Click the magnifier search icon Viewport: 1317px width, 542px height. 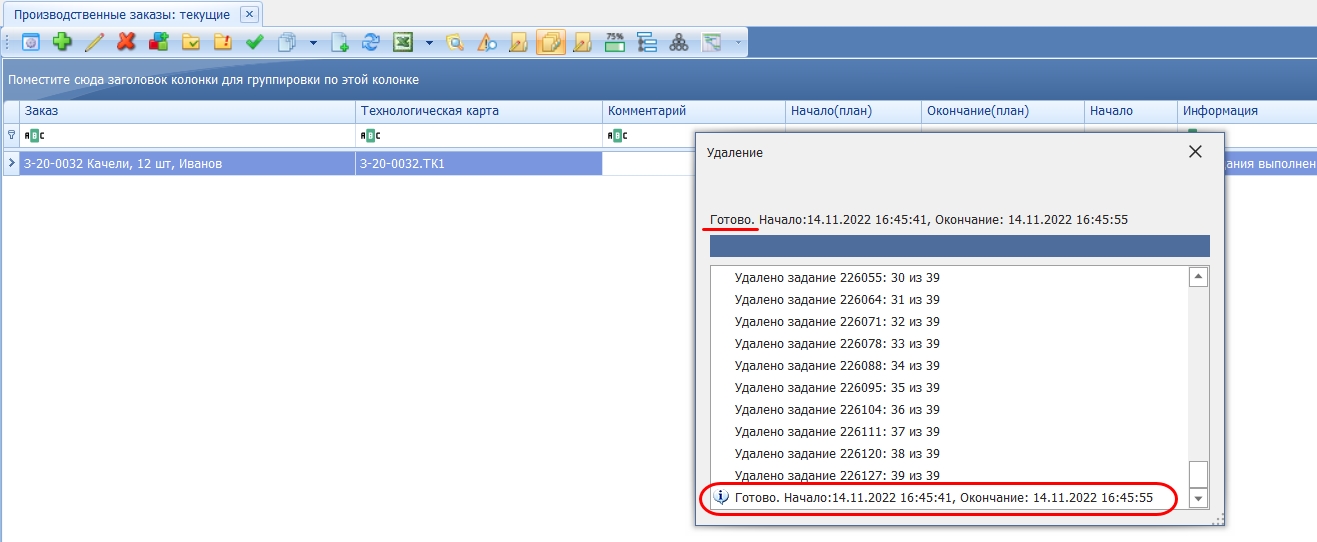[x=455, y=42]
